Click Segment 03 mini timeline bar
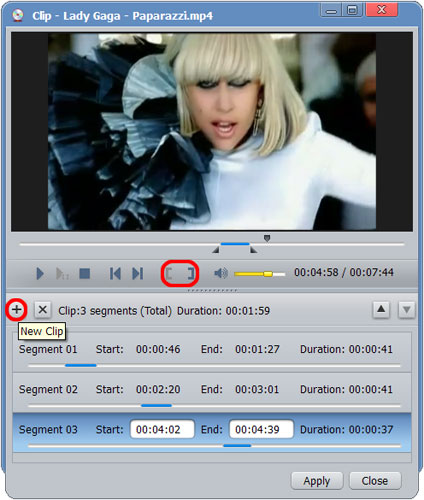Image resolution: width=424 pixels, height=500 pixels. point(214,446)
